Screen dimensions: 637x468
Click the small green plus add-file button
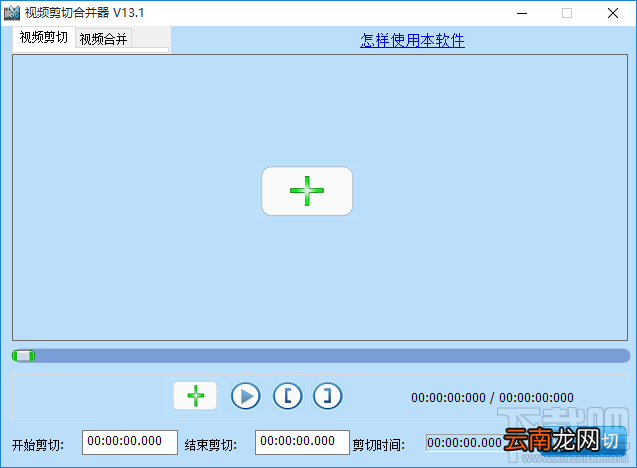click(x=195, y=396)
